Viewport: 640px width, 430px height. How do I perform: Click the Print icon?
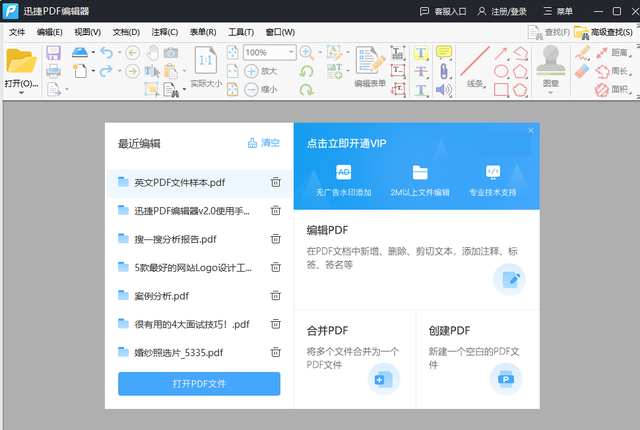click(x=53, y=71)
